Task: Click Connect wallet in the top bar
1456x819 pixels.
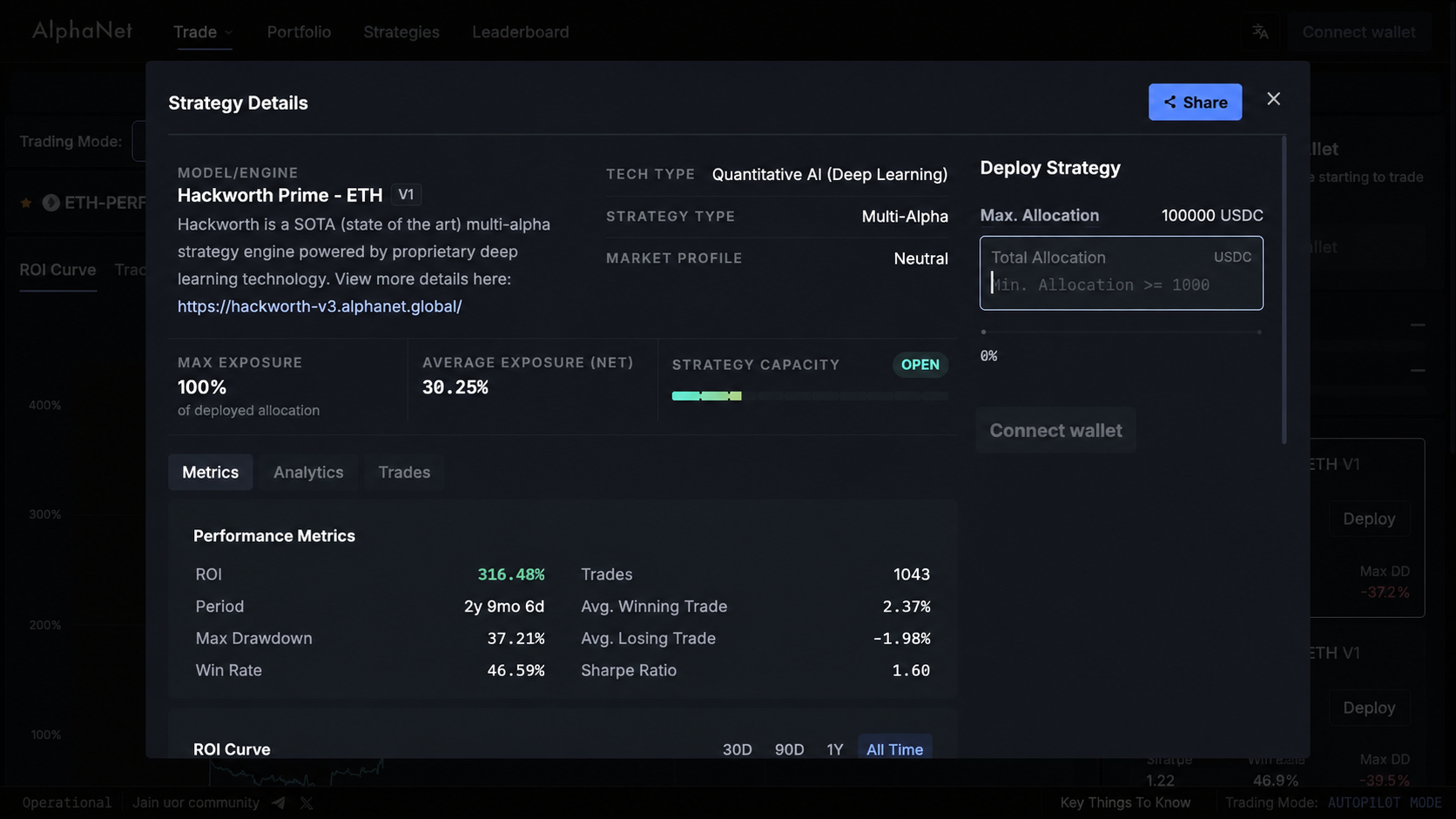Action: pos(1358,32)
